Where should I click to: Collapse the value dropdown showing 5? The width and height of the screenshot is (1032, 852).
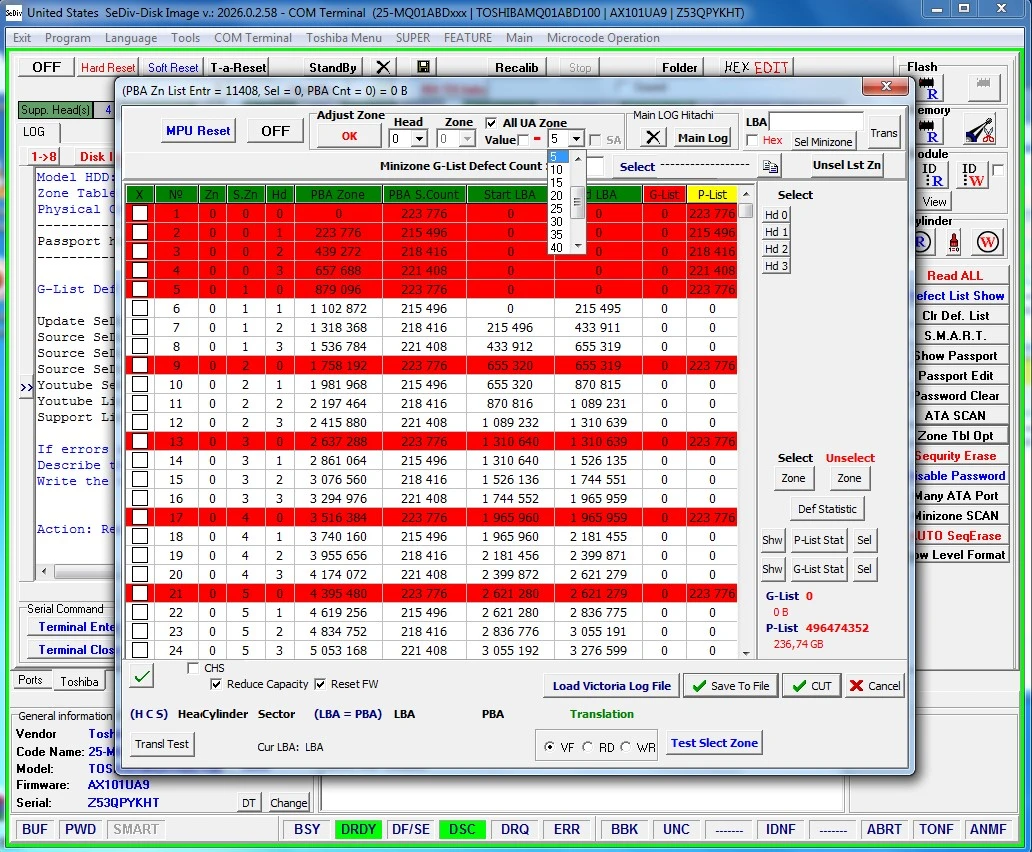(x=577, y=139)
